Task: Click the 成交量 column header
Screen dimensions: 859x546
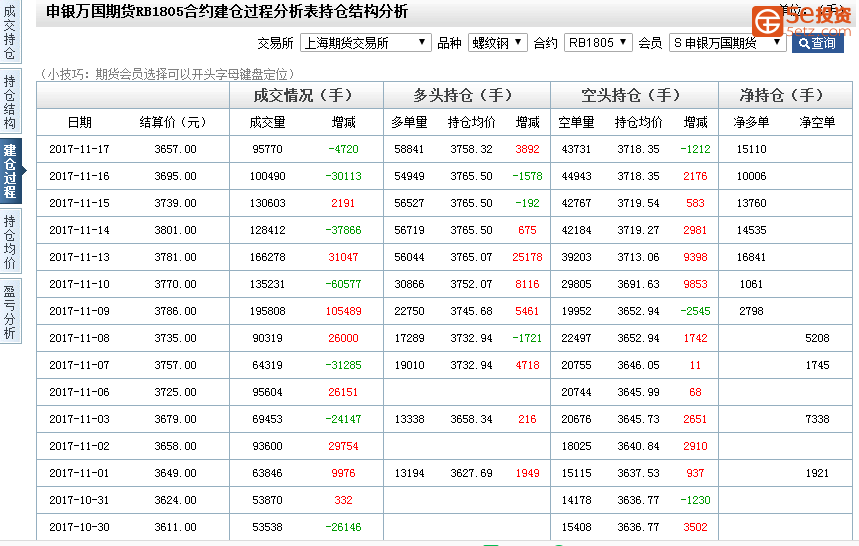Action: (267, 122)
